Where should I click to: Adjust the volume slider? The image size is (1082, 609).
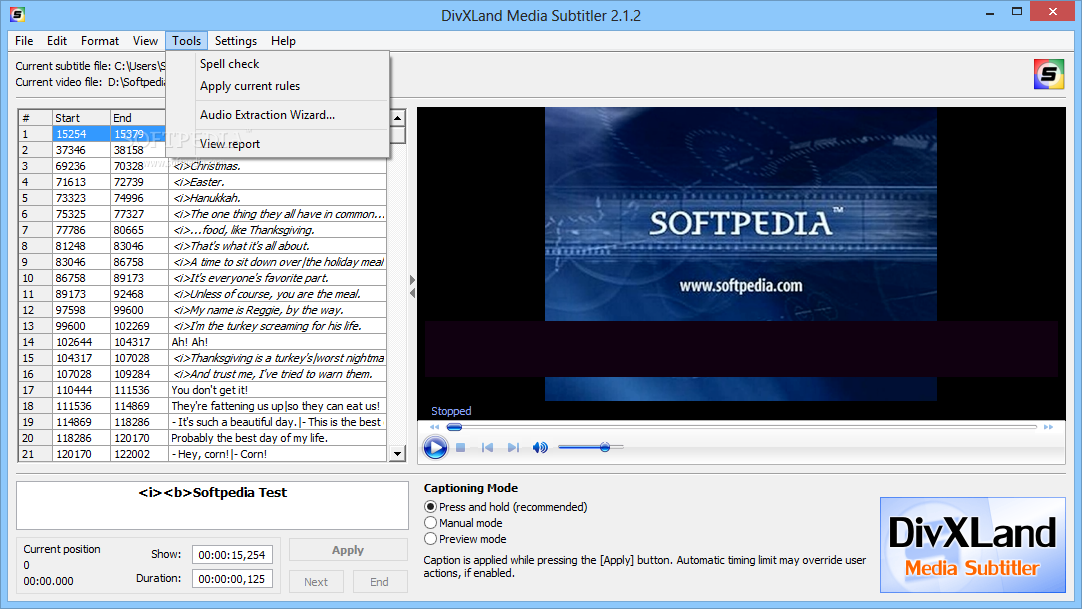591,448
